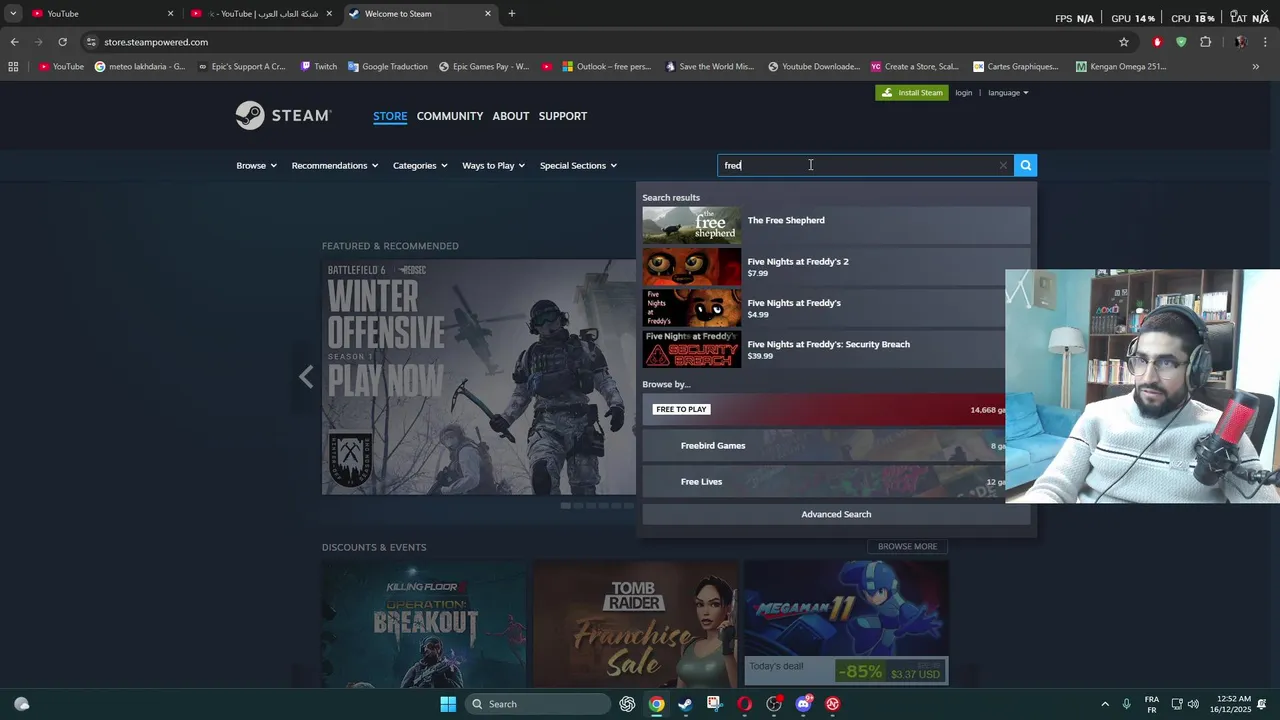Screen dimensions: 1280x720
Task: Show hidden system tray icons
Action: click(x=1105, y=704)
